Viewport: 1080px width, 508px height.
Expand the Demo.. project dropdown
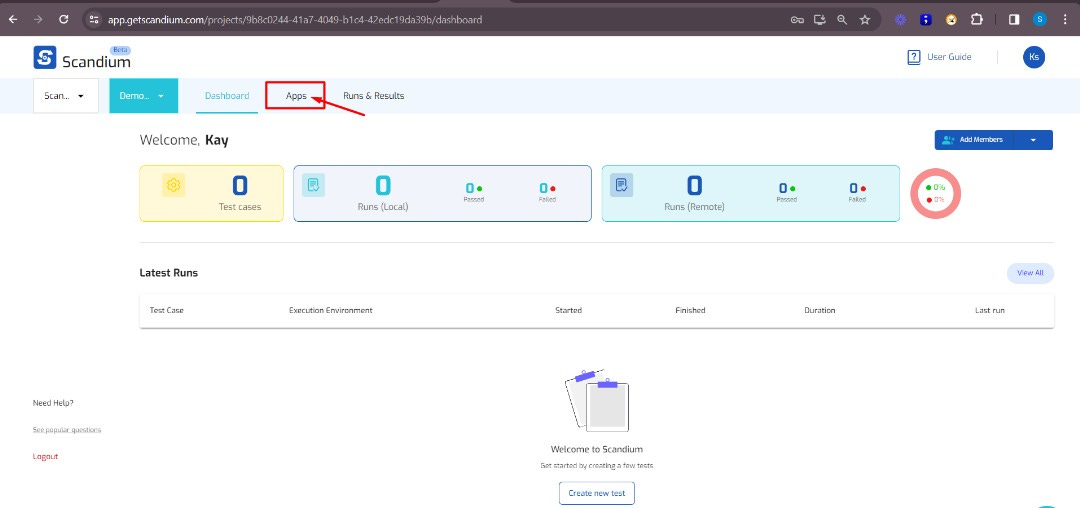[143, 96]
